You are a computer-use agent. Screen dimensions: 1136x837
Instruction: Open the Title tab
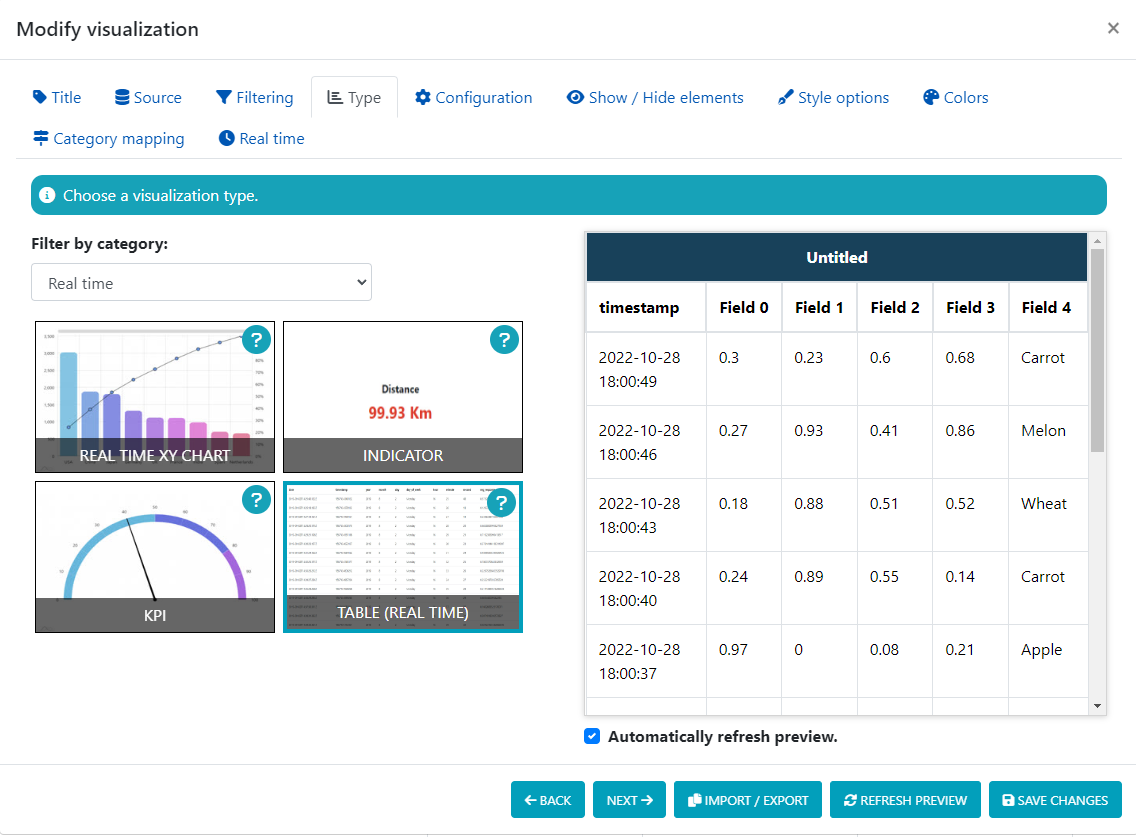(x=57, y=97)
